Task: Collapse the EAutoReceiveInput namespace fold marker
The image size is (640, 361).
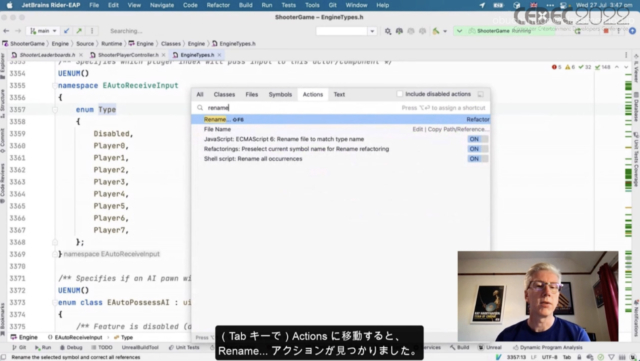Action: [55, 85]
